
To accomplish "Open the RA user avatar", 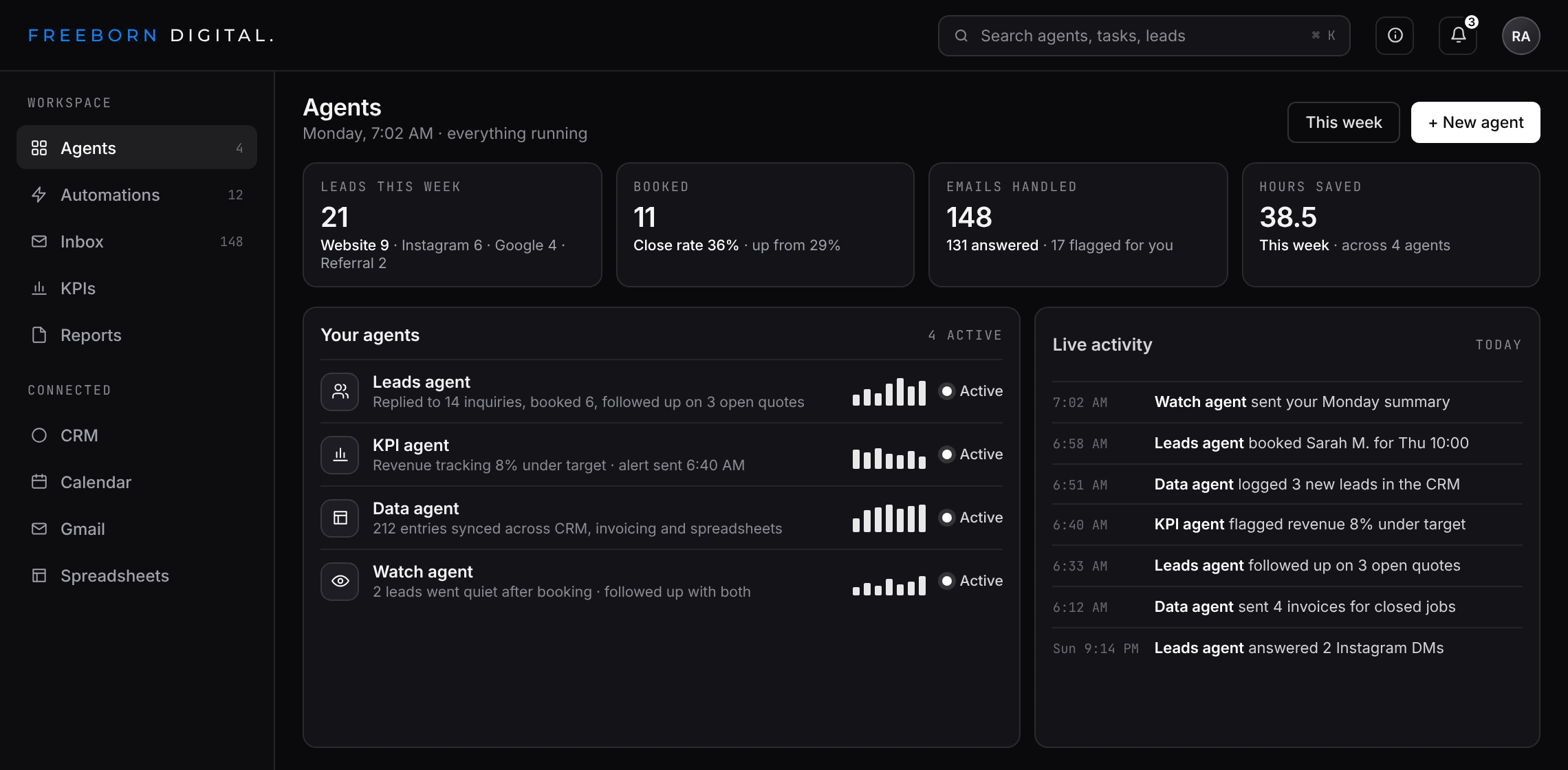I will click(1521, 36).
